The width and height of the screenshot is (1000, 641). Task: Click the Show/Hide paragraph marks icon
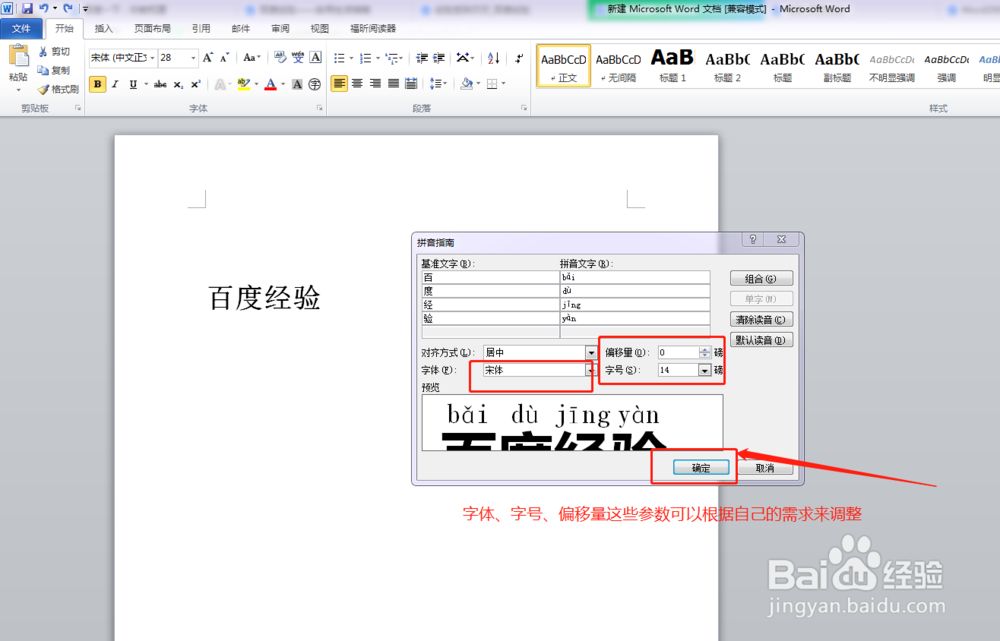(x=519, y=58)
